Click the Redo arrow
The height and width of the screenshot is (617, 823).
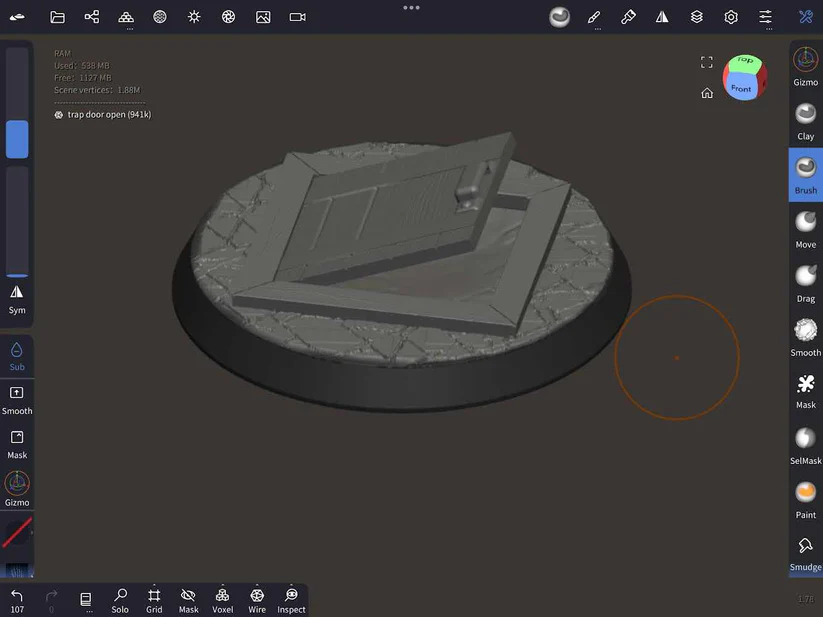(x=51, y=601)
